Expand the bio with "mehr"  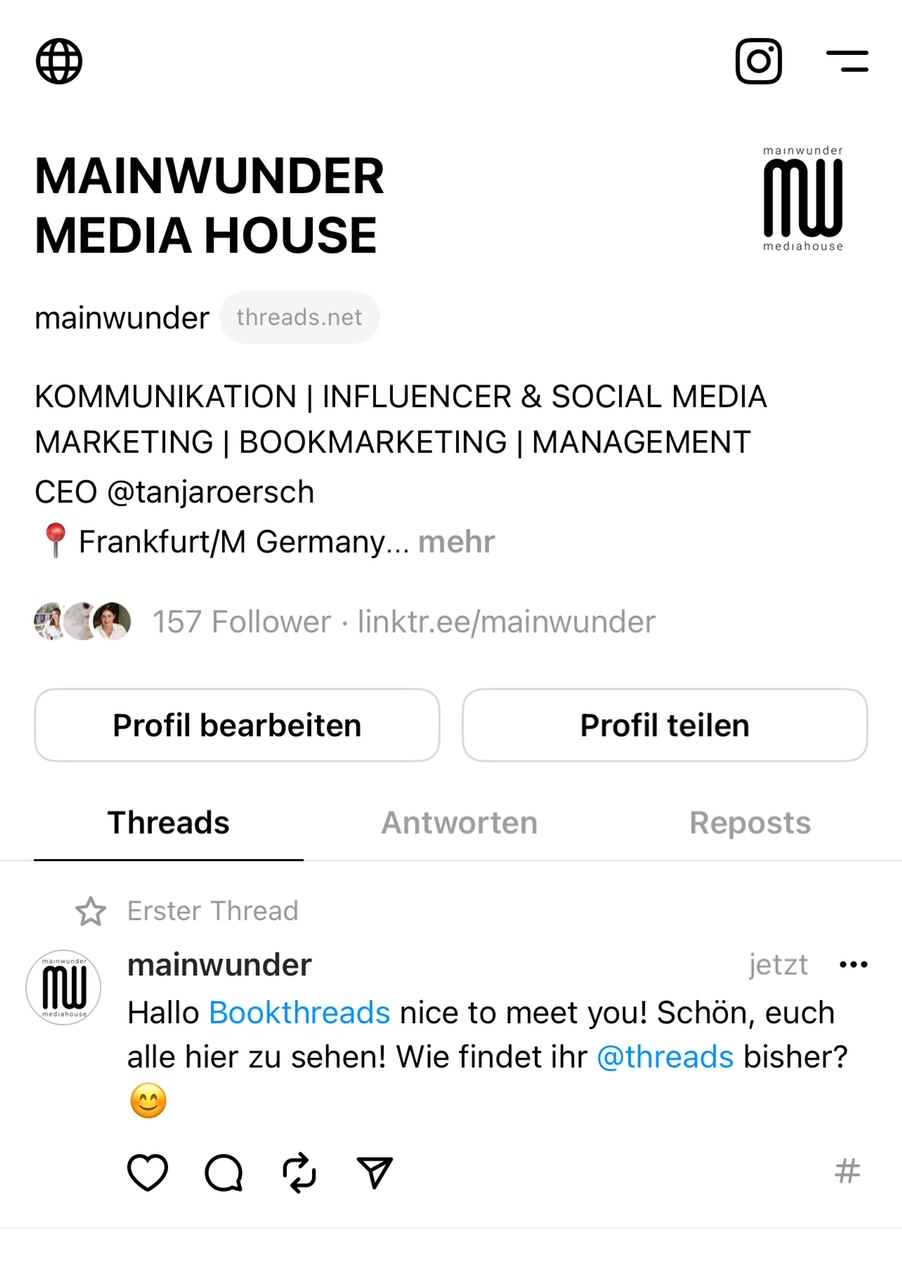click(x=457, y=542)
